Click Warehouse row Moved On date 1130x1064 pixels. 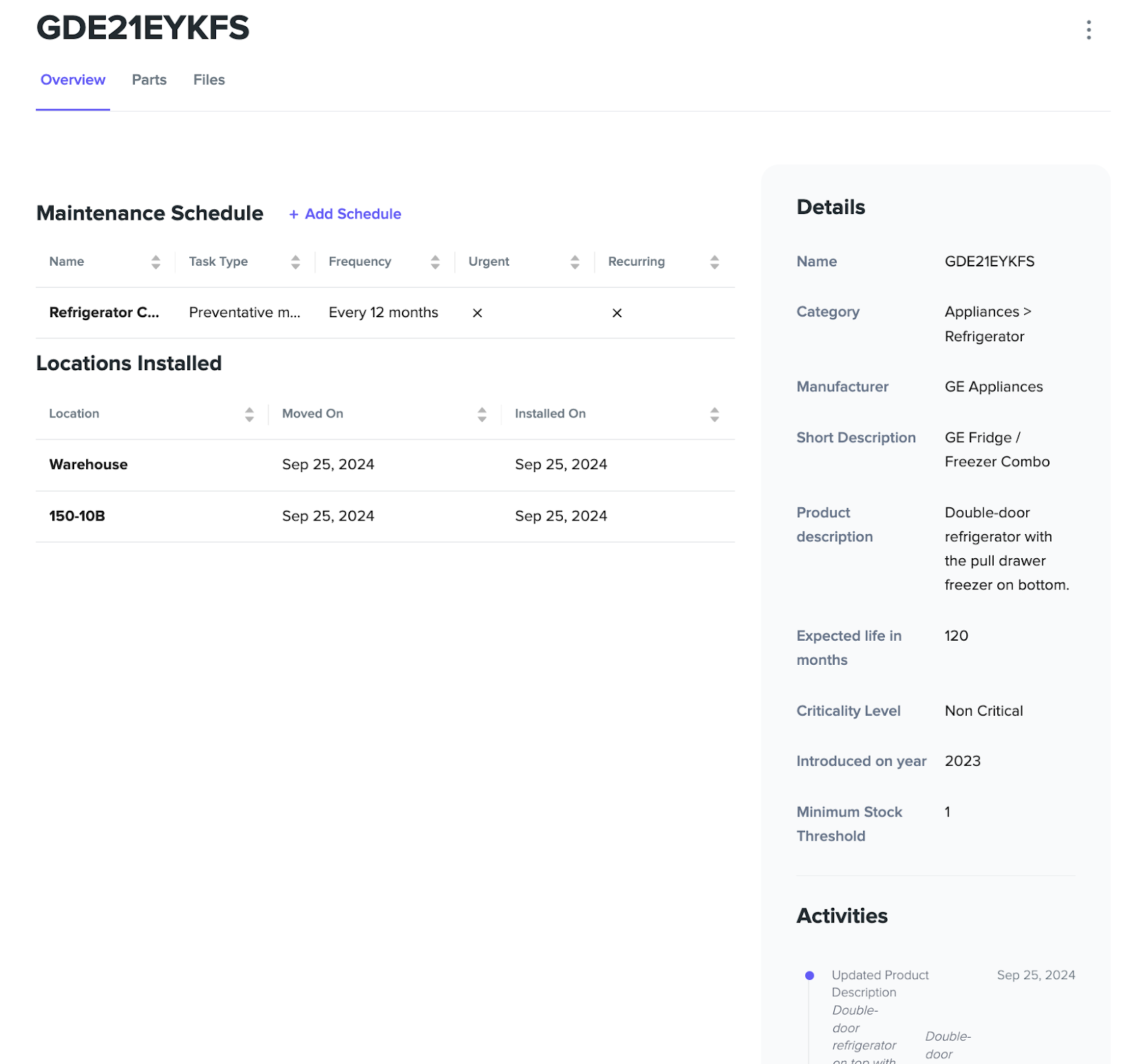click(x=328, y=464)
